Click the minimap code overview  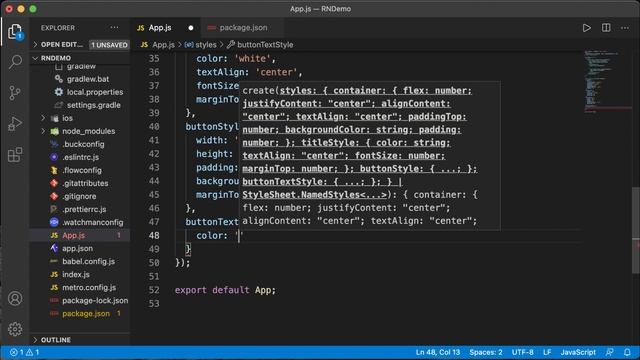pyautogui.click(x=607, y=82)
